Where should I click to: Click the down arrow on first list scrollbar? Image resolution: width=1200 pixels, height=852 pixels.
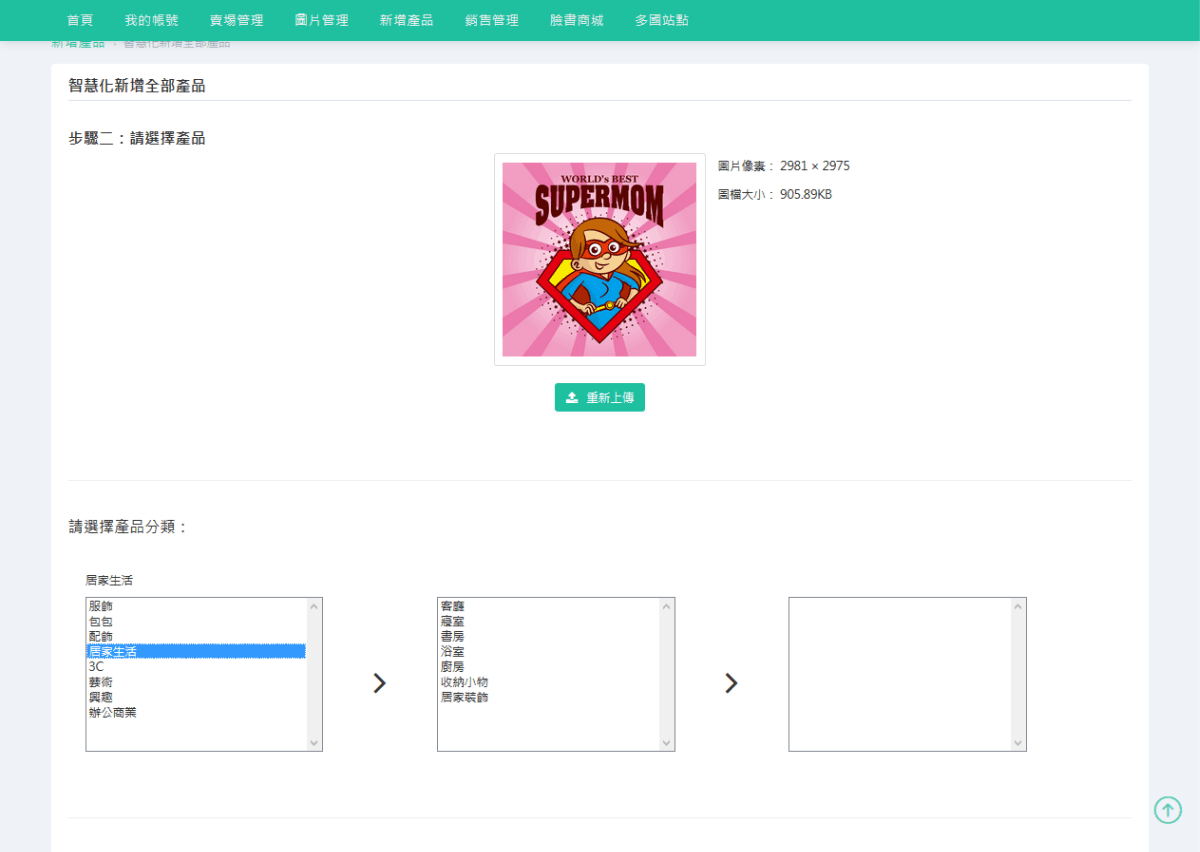(x=314, y=744)
